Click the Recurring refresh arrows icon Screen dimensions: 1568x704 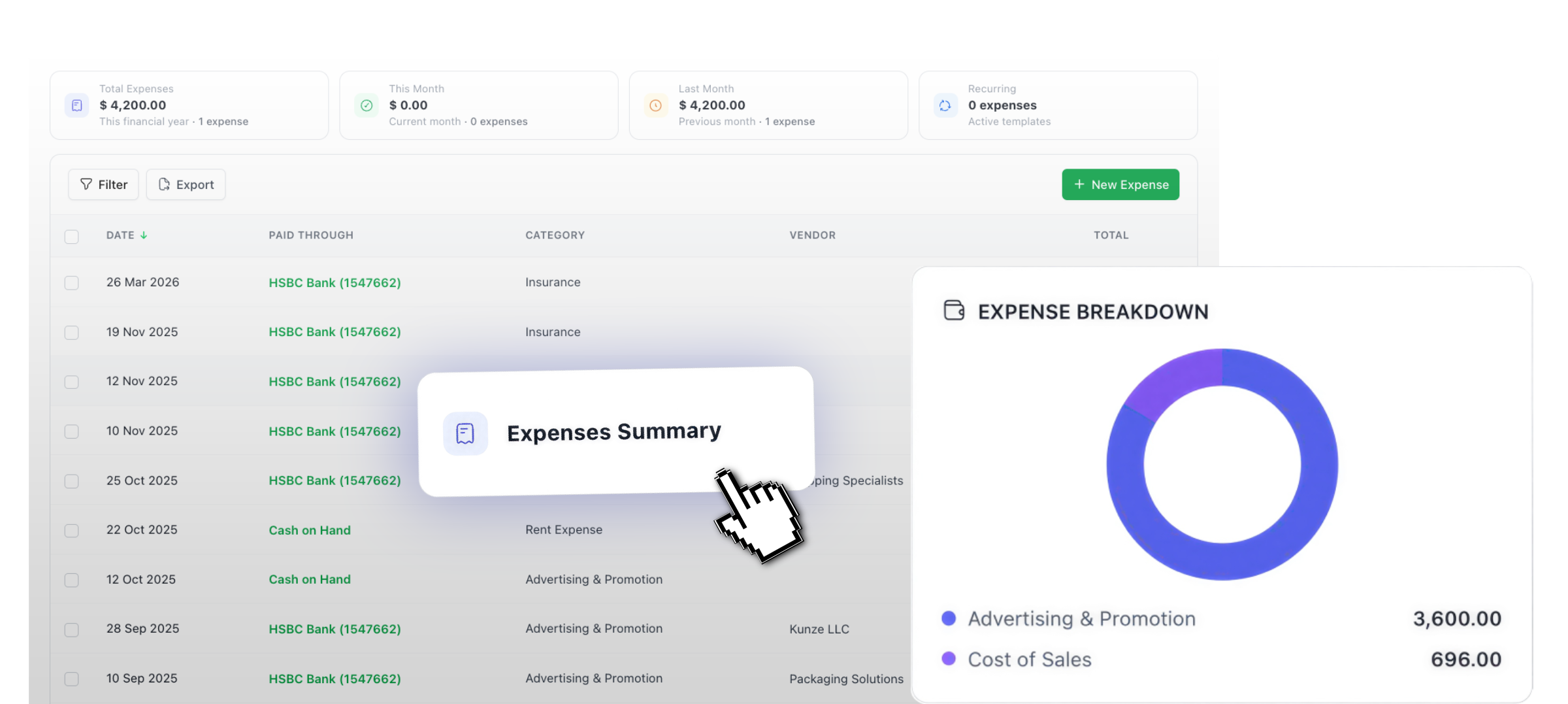tap(945, 105)
